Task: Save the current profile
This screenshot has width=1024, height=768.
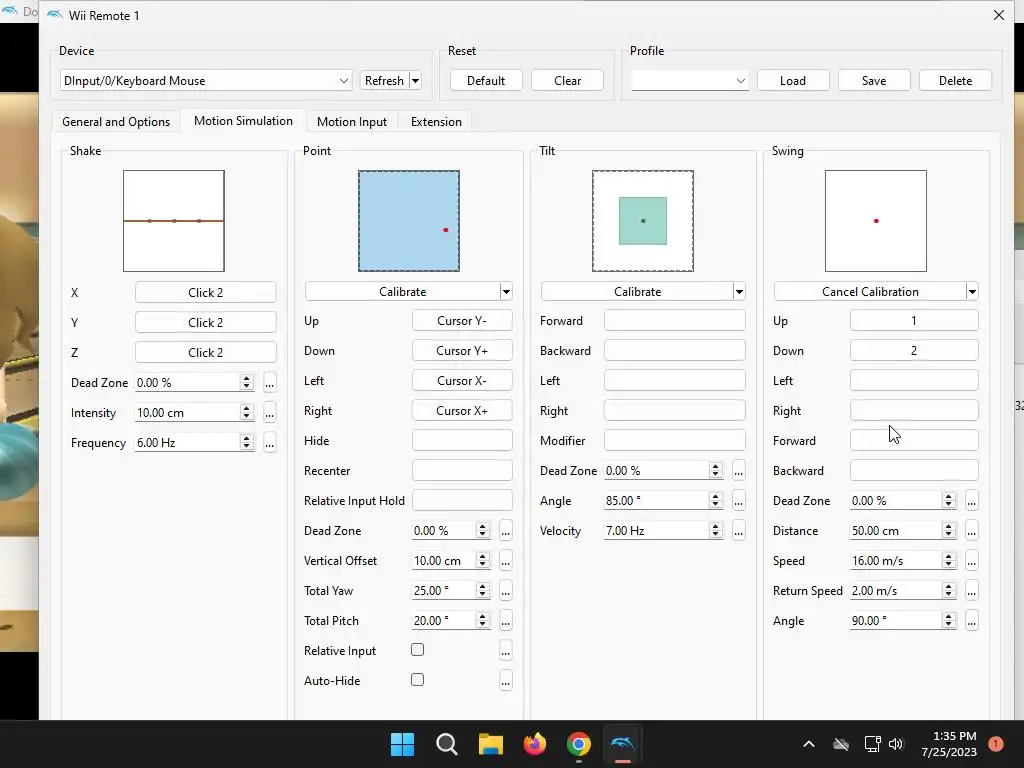Action: [874, 80]
